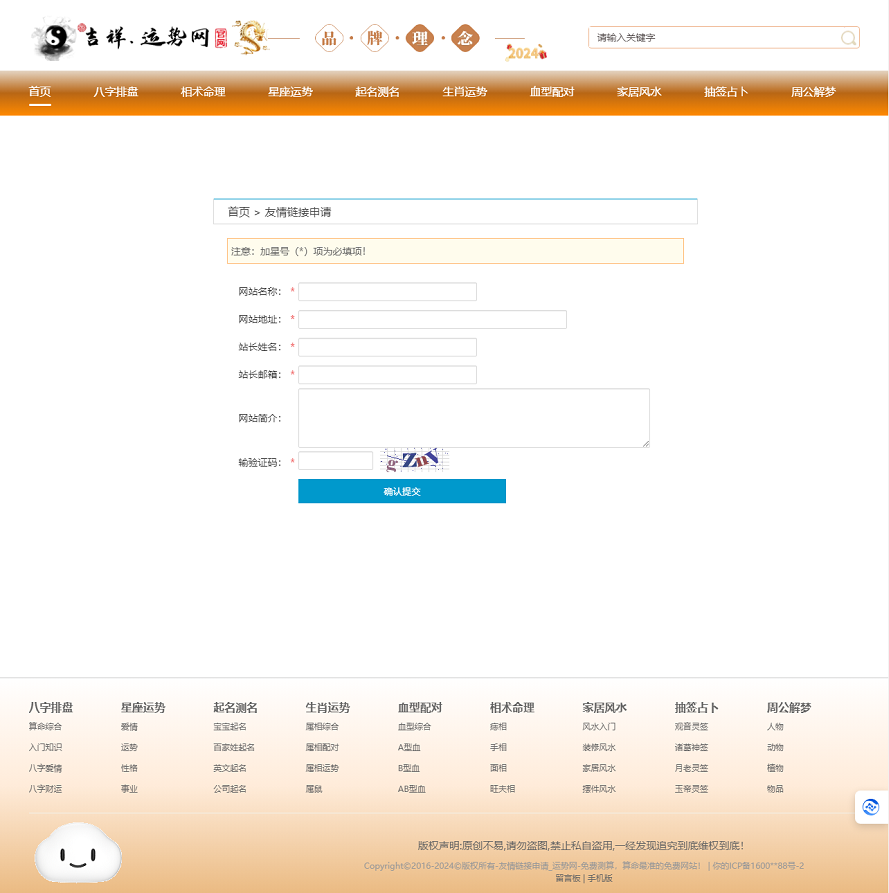Open the 玉帝灵签 footer link

[691, 789]
